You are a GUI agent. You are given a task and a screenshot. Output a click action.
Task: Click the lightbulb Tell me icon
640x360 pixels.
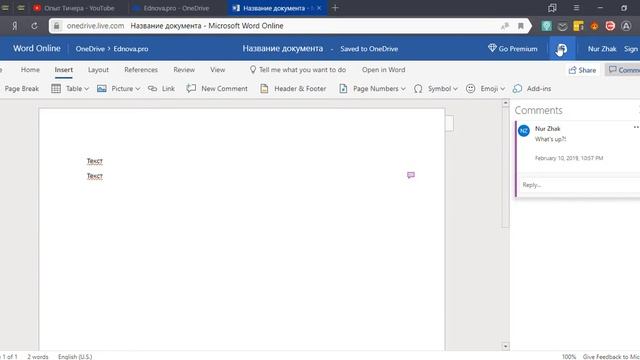click(x=253, y=70)
